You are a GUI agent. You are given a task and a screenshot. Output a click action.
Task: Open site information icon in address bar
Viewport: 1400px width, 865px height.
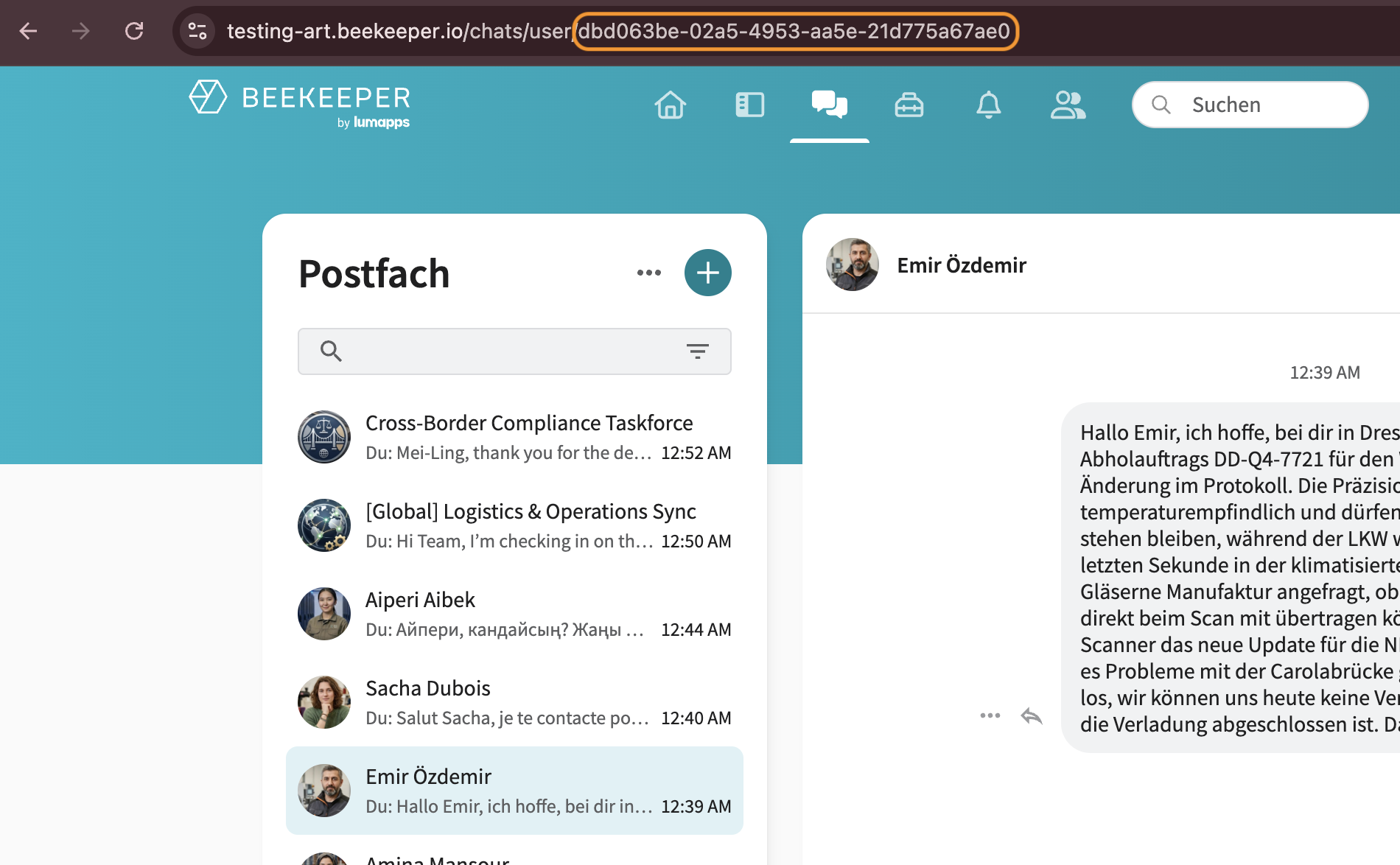click(x=197, y=31)
